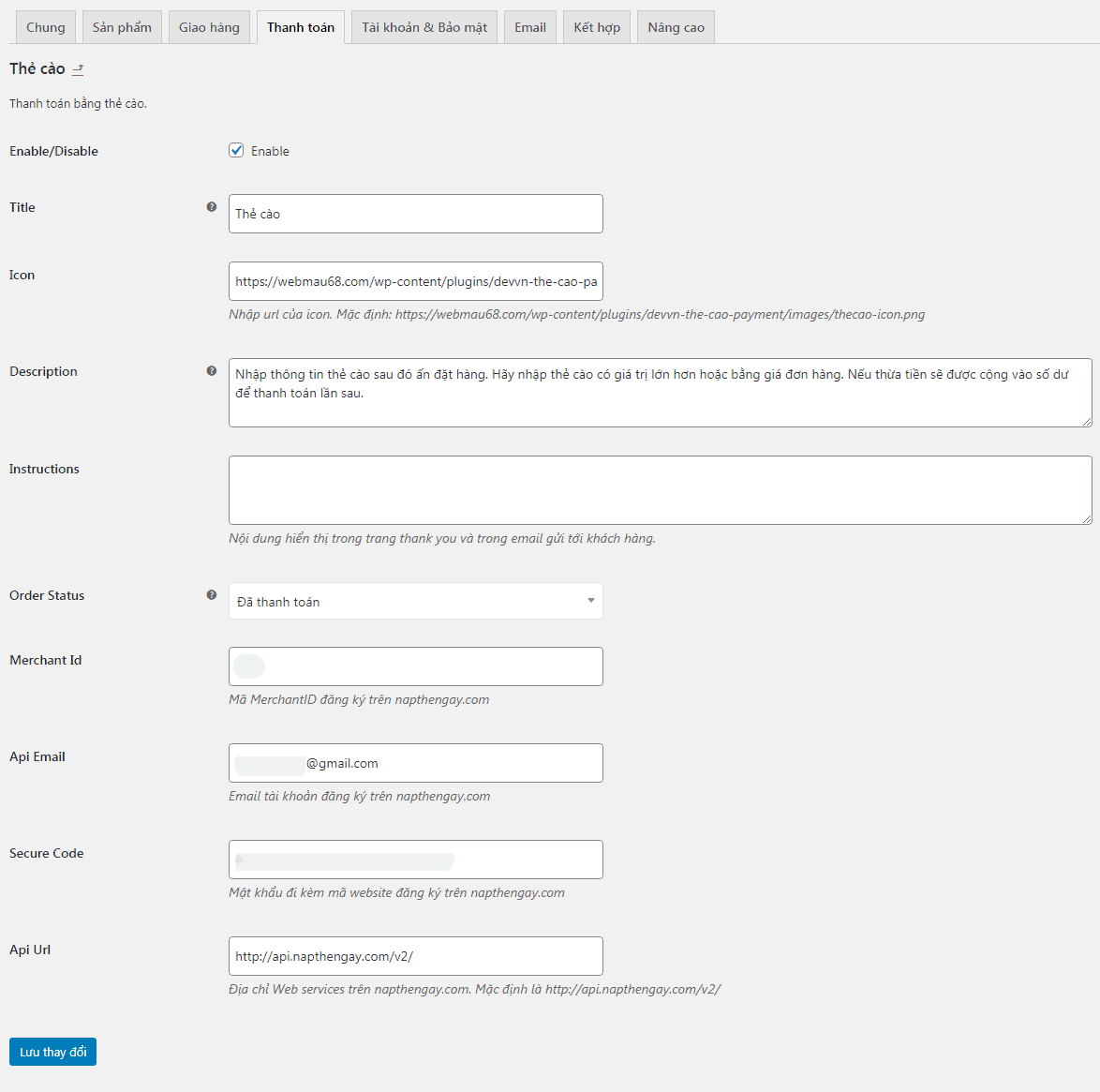Focus the Title input field
The height and width of the screenshot is (1092, 1100).
(415, 214)
